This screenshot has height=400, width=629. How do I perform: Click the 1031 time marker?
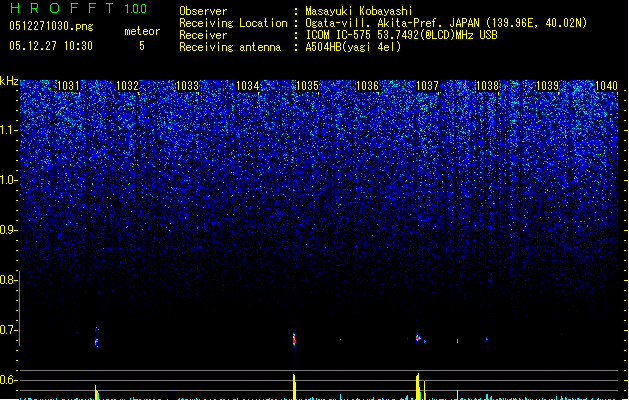(x=68, y=86)
